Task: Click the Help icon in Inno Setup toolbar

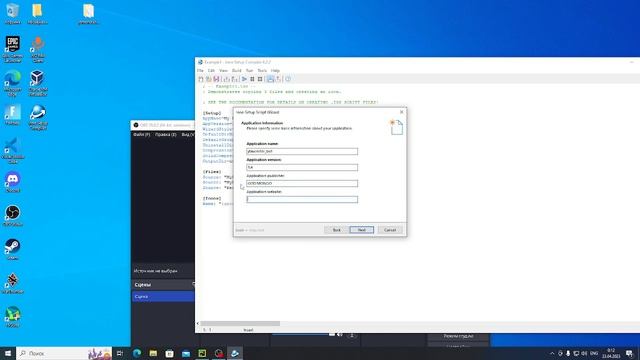Action: (288, 79)
